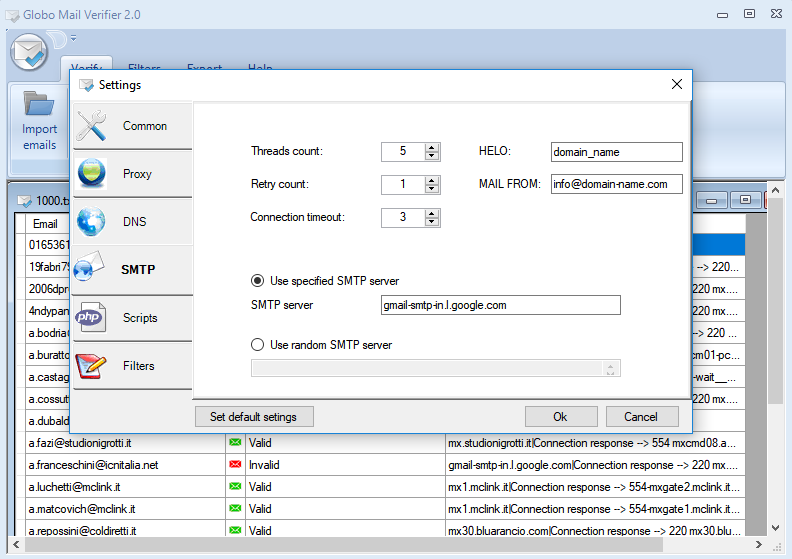
Task: Decrease Retry count with down arrow
Action: click(x=431, y=189)
